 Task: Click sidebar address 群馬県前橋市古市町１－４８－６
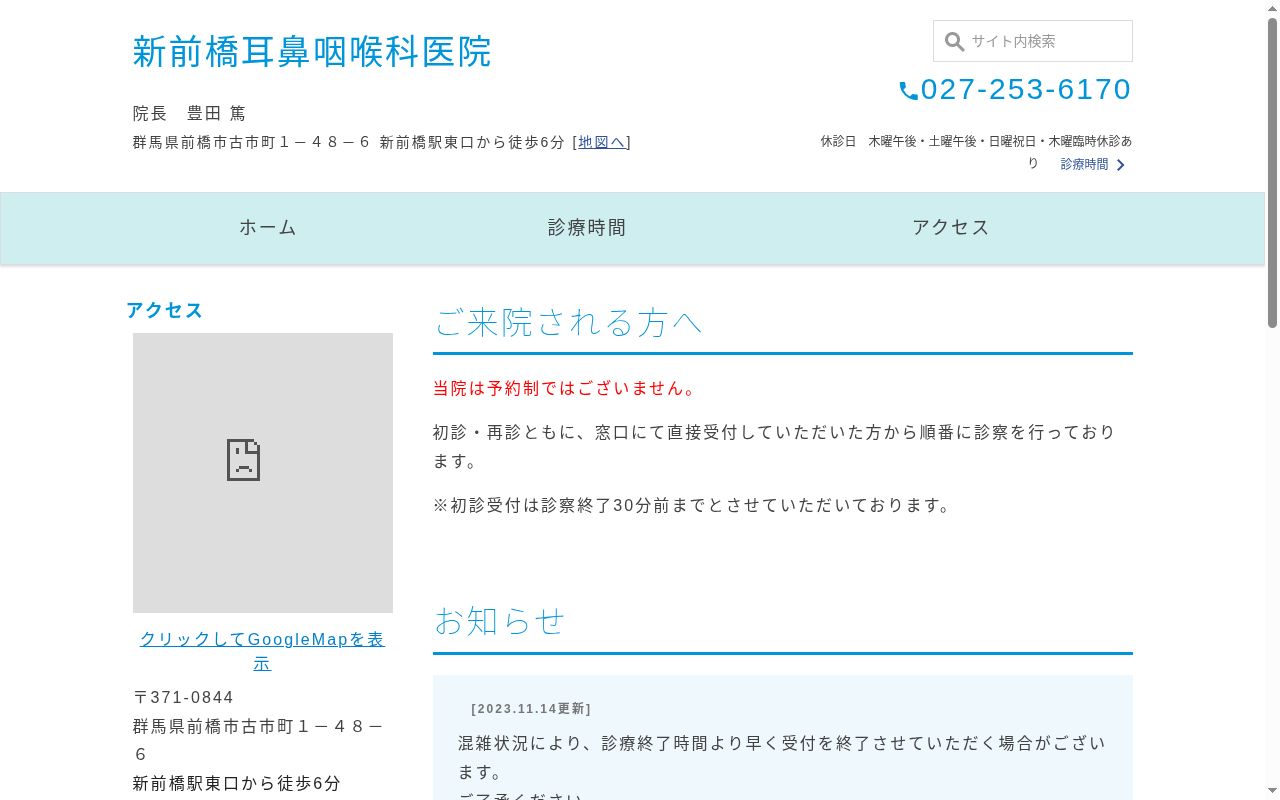click(x=258, y=740)
